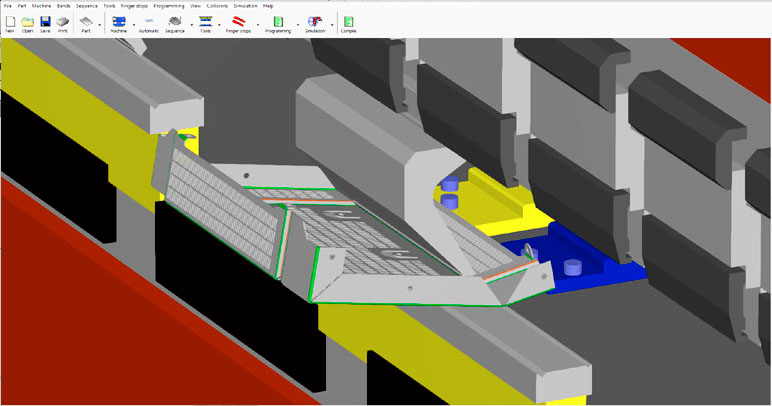Click the Finger stops toolbar icon
Image resolution: width=772 pixels, height=406 pixels.
(x=239, y=23)
